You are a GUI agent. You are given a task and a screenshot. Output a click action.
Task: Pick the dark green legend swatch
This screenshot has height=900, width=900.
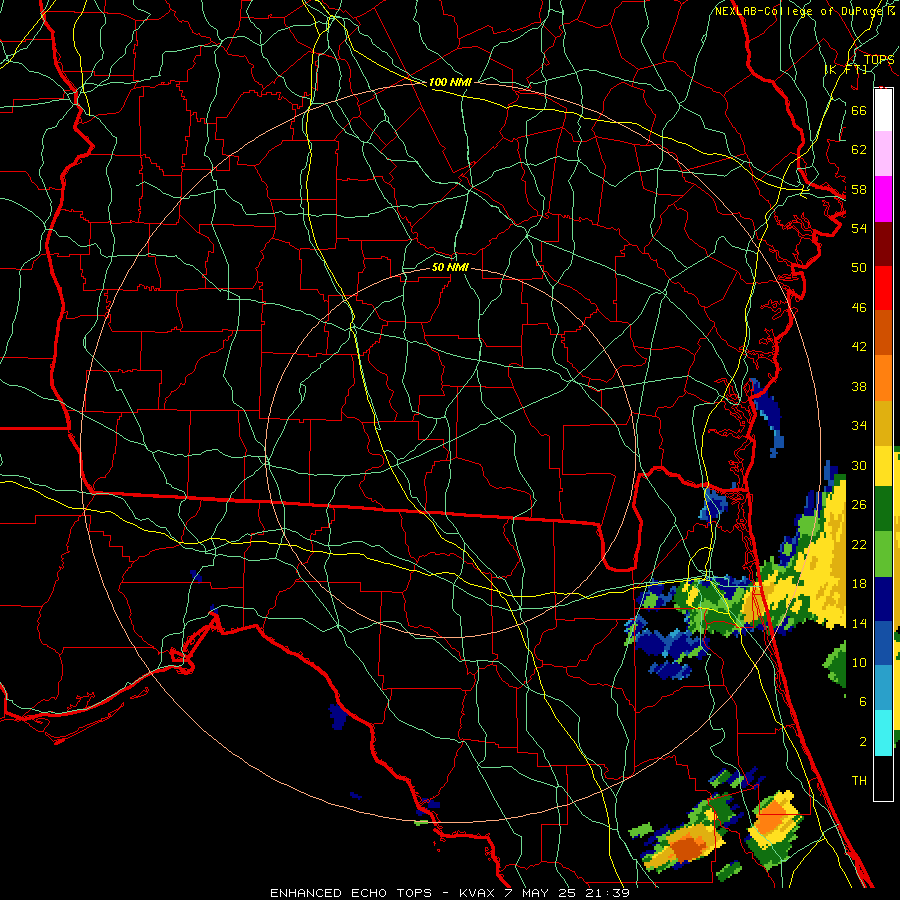883,509
